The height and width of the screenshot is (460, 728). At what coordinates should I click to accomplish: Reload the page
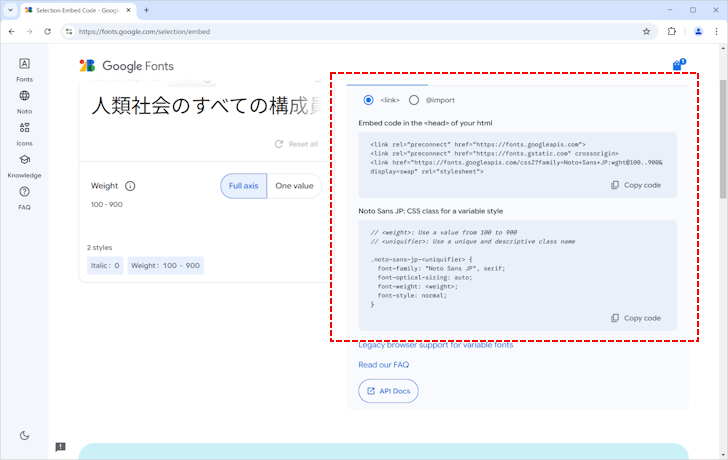point(47,32)
